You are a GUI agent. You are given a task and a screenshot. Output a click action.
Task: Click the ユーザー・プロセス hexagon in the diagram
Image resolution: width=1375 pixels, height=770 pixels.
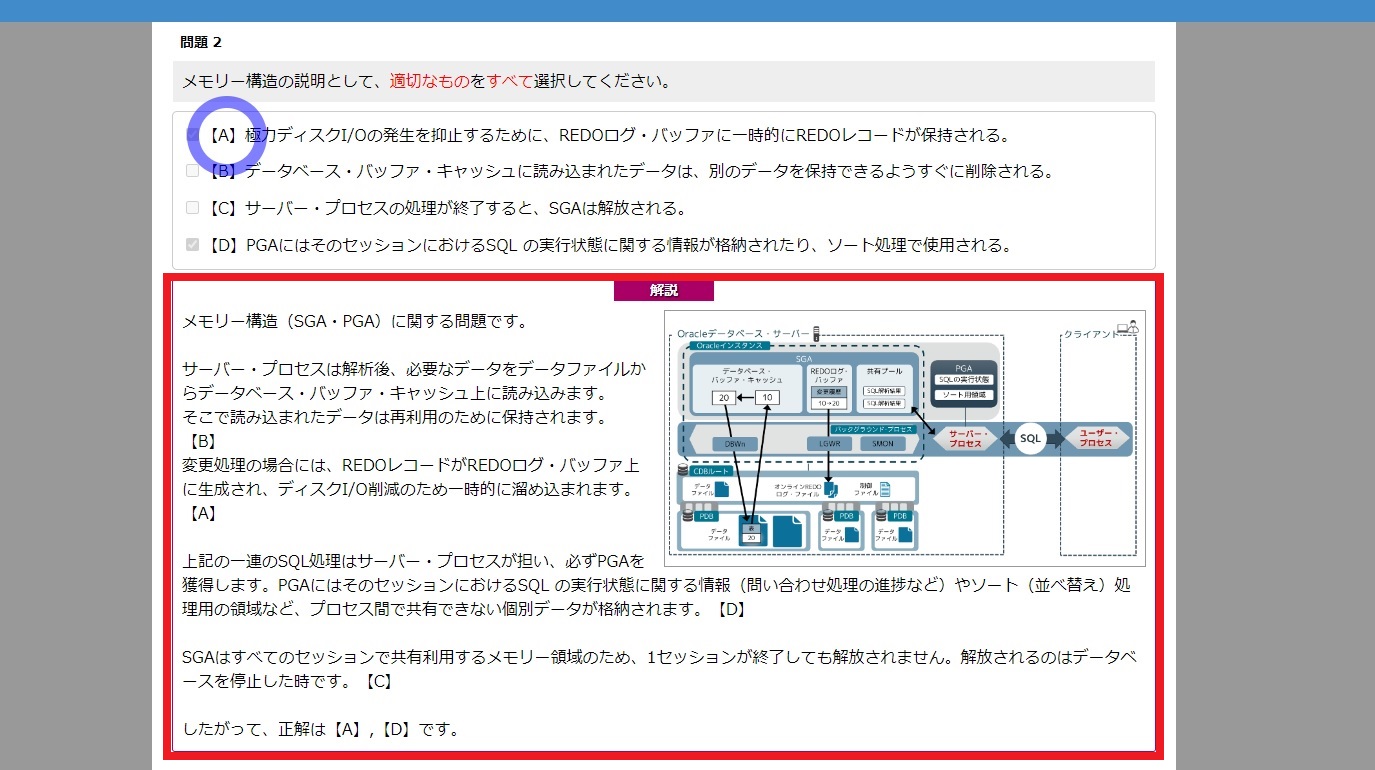[1096, 438]
